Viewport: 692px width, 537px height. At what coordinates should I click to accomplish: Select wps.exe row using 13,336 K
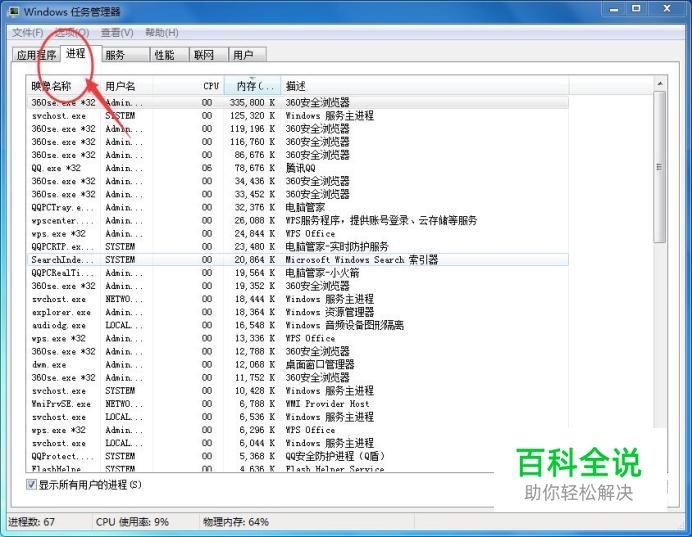coord(297,338)
